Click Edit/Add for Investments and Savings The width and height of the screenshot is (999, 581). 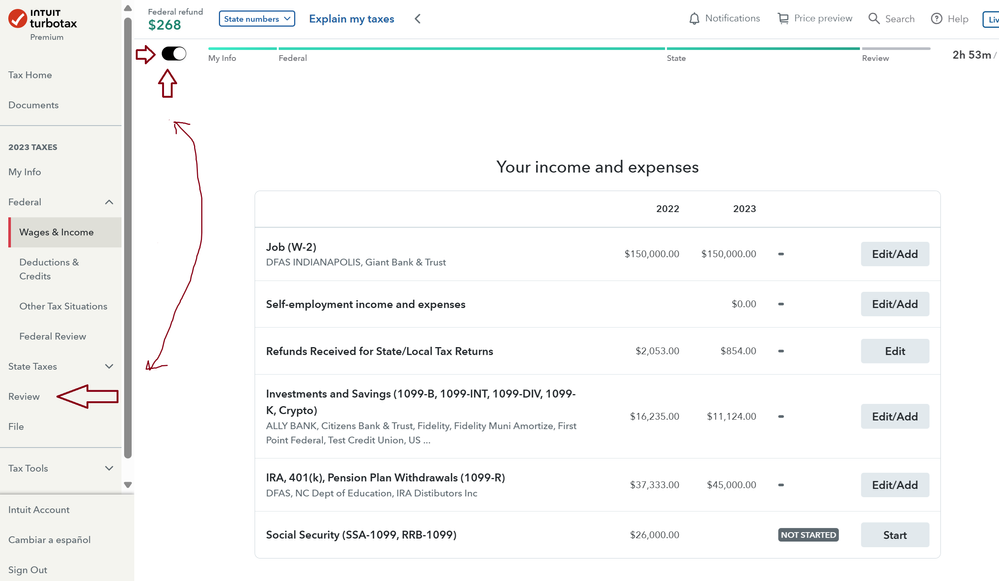(x=895, y=417)
